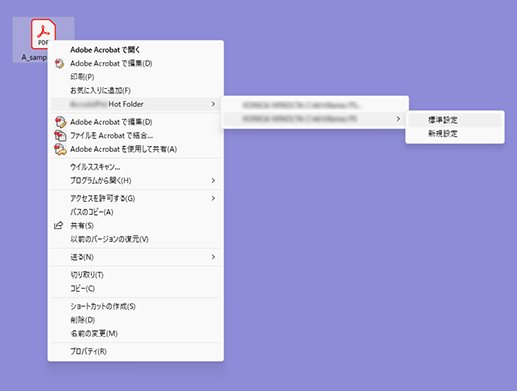This screenshot has width=517, height=391.
Task: Select 名前の変更(M)
Action: coord(137,333)
